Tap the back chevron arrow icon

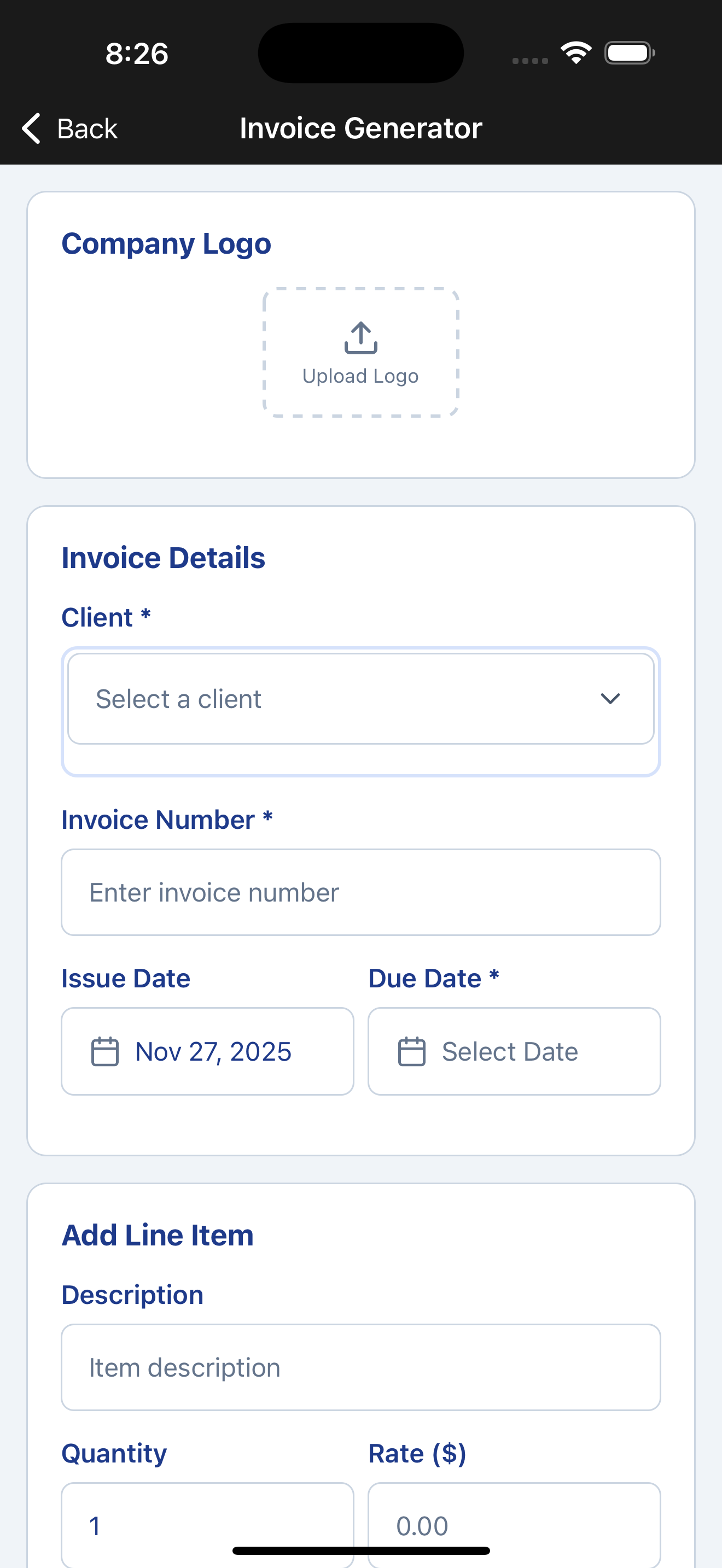(32, 128)
